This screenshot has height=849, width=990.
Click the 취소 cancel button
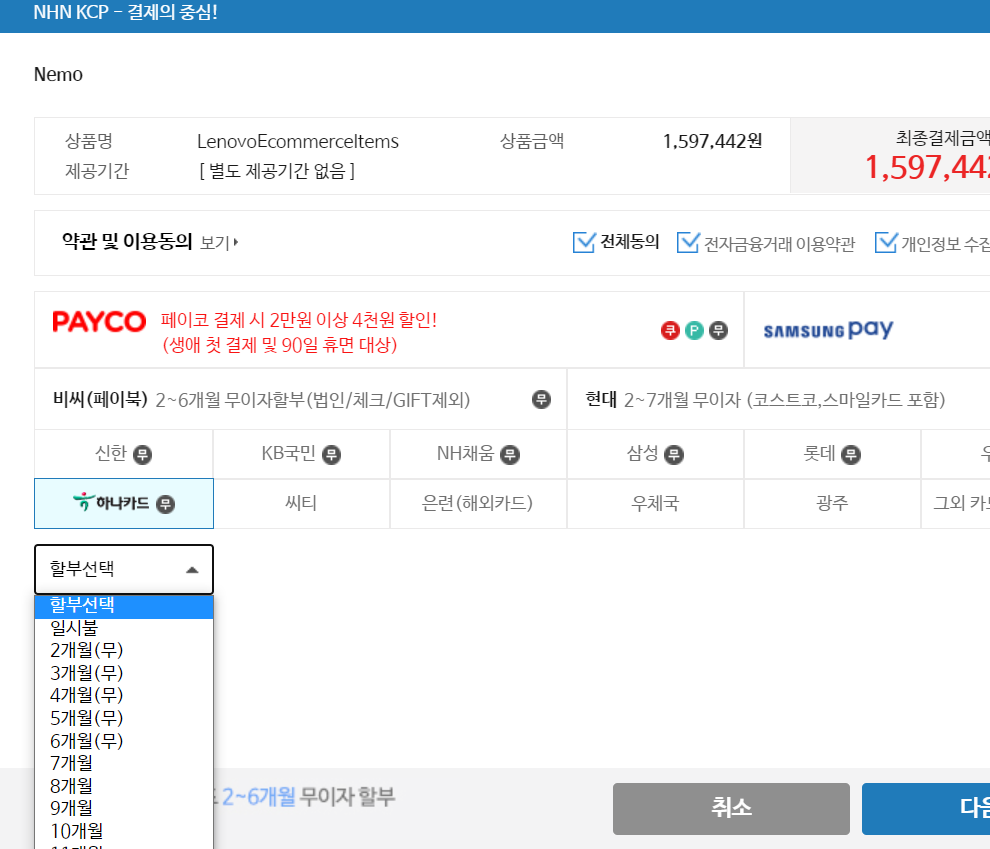[731, 809]
